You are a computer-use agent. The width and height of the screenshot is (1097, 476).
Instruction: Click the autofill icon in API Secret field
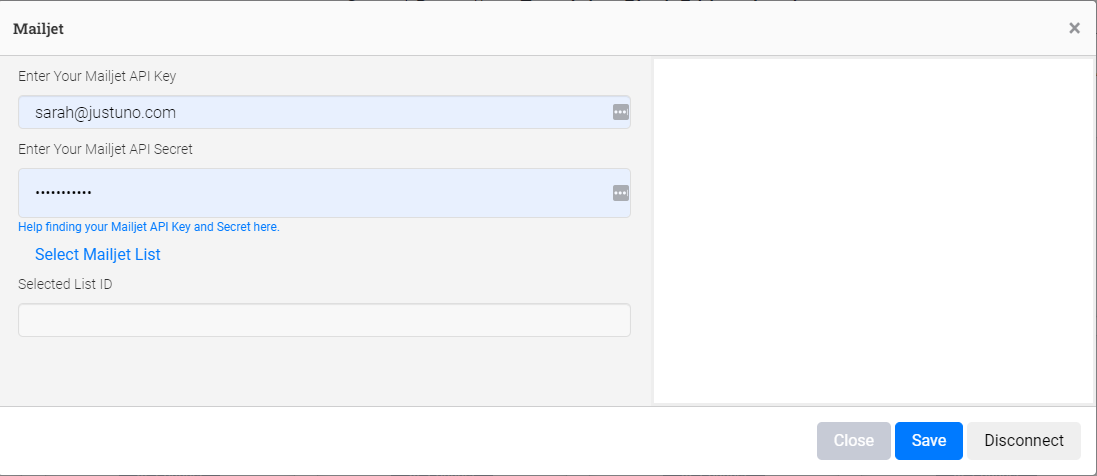pyautogui.click(x=620, y=193)
